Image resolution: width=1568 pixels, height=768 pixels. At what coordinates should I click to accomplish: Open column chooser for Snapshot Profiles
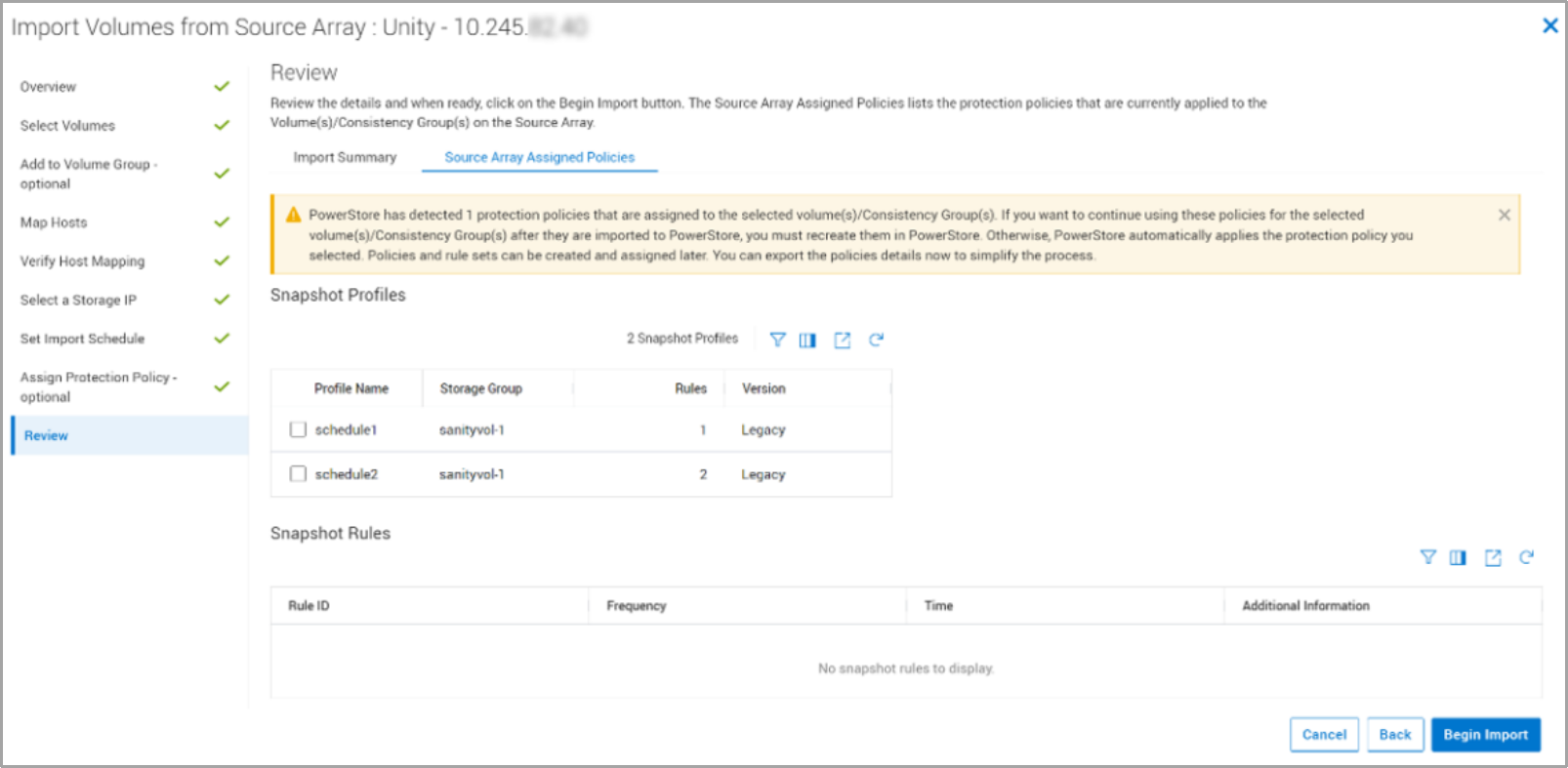click(x=807, y=340)
